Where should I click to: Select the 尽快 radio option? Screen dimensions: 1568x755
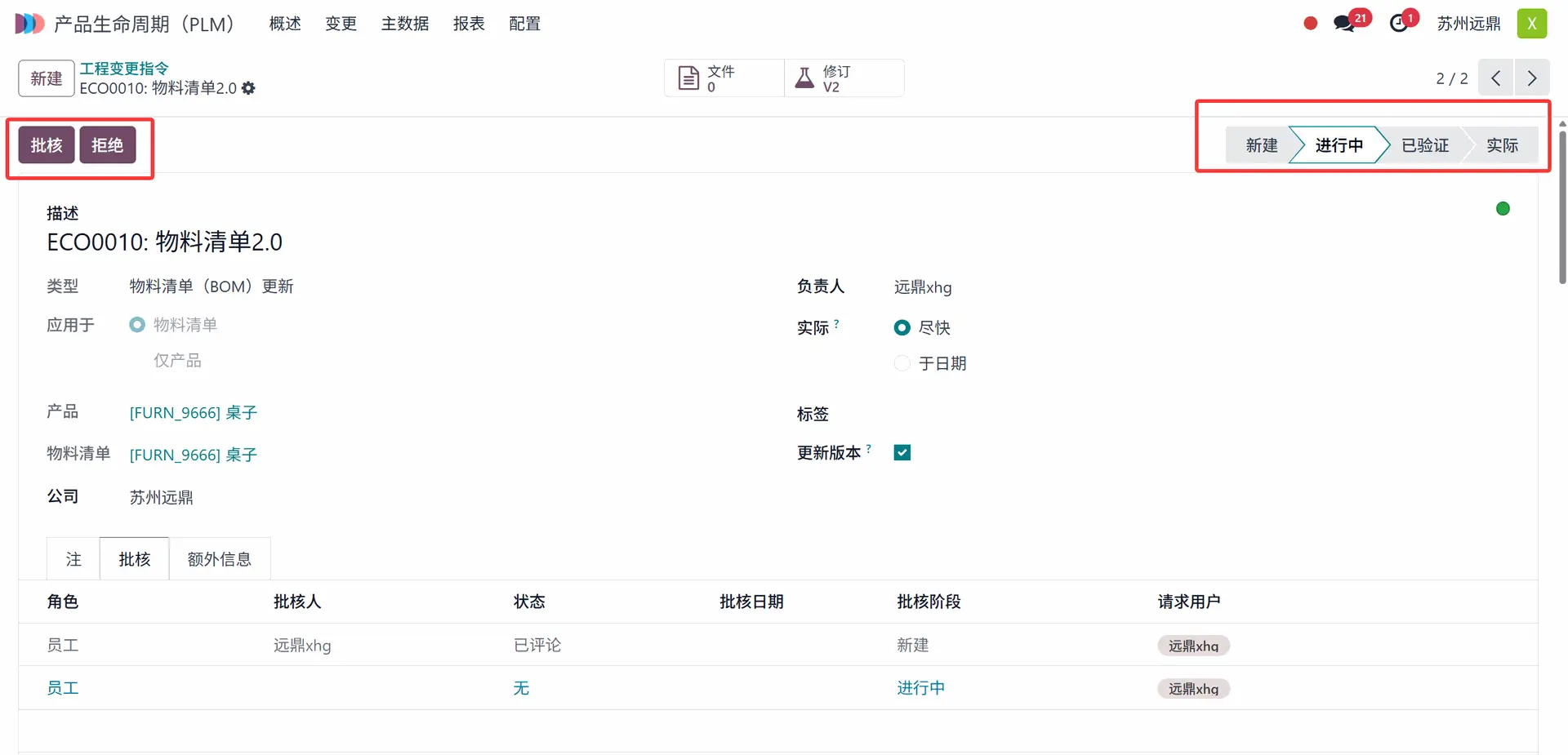pyautogui.click(x=902, y=328)
